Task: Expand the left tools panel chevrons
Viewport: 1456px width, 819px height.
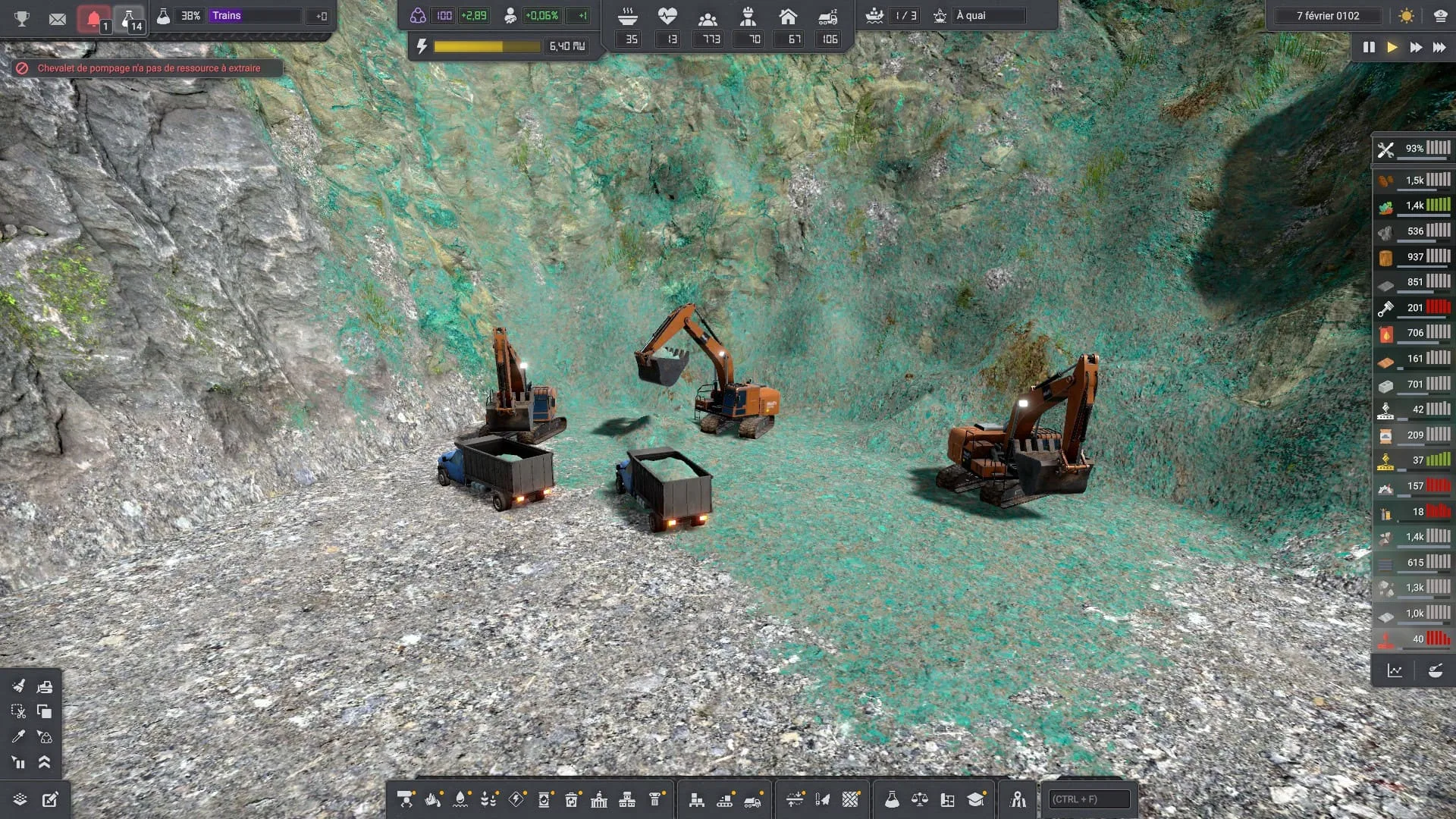Action: [x=45, y=762]
